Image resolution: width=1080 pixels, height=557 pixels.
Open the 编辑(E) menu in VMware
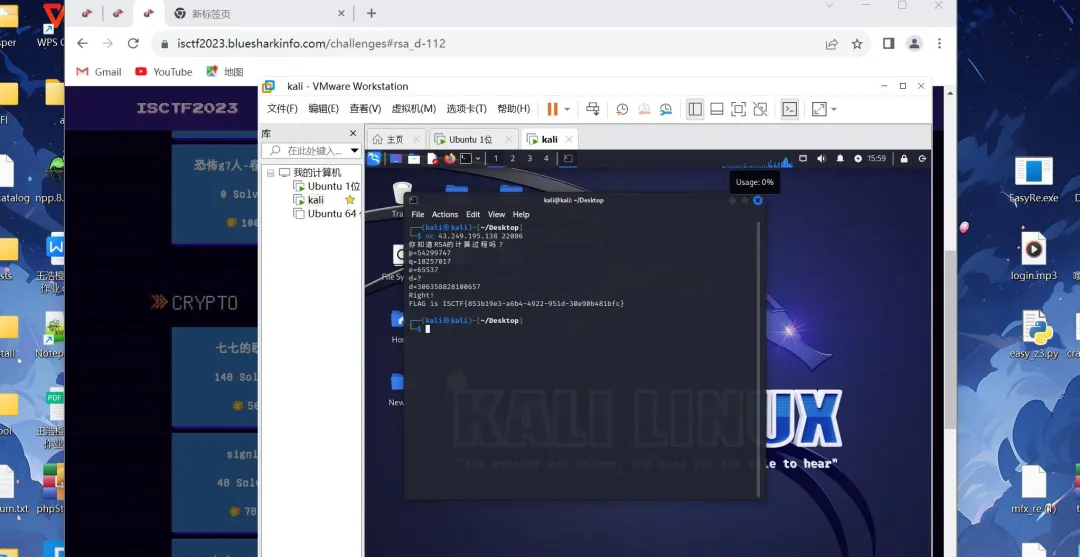click(x=323, y=109)
